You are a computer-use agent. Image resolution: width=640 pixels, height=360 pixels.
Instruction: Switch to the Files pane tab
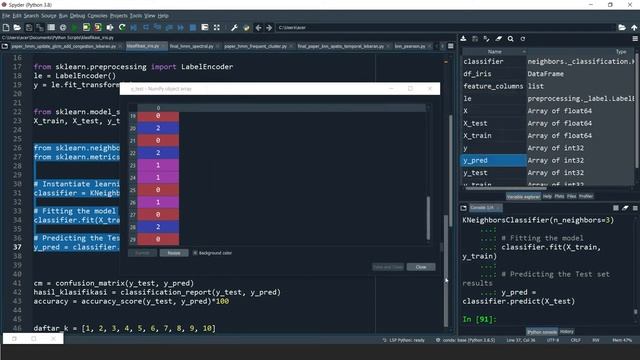pos(571,196)
